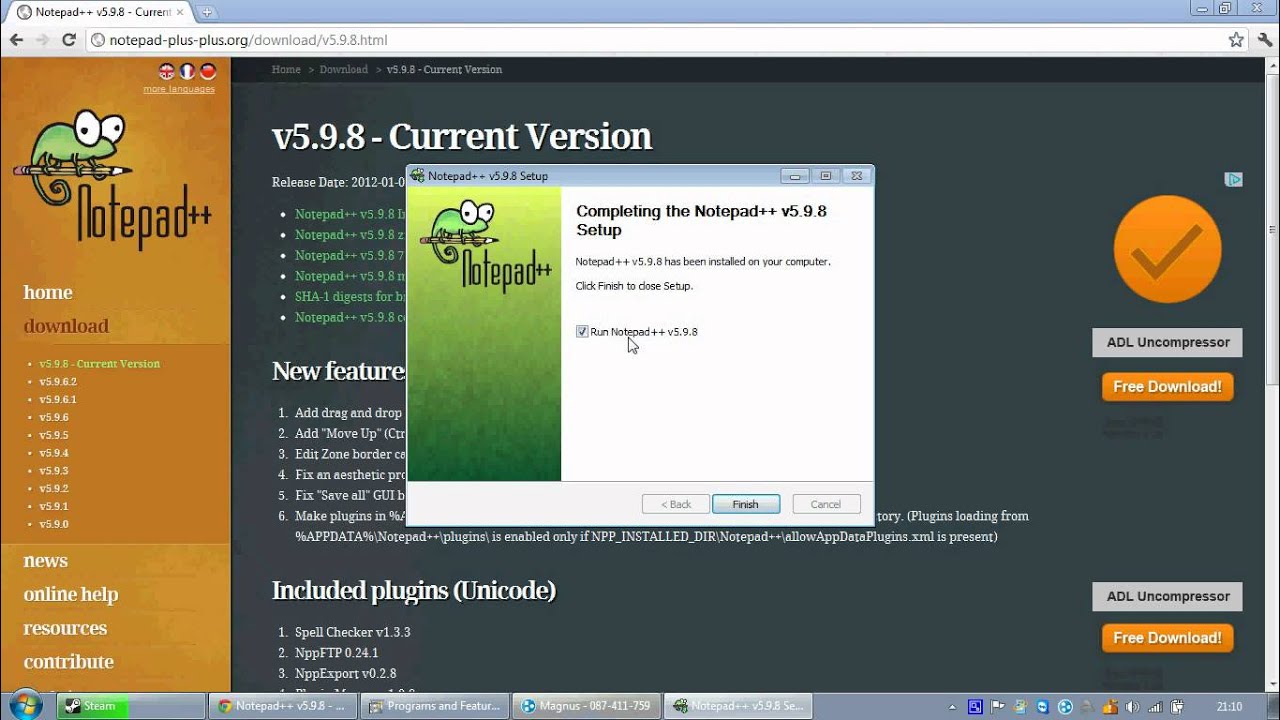Click Home in the breadcrumb

[286, 69]
